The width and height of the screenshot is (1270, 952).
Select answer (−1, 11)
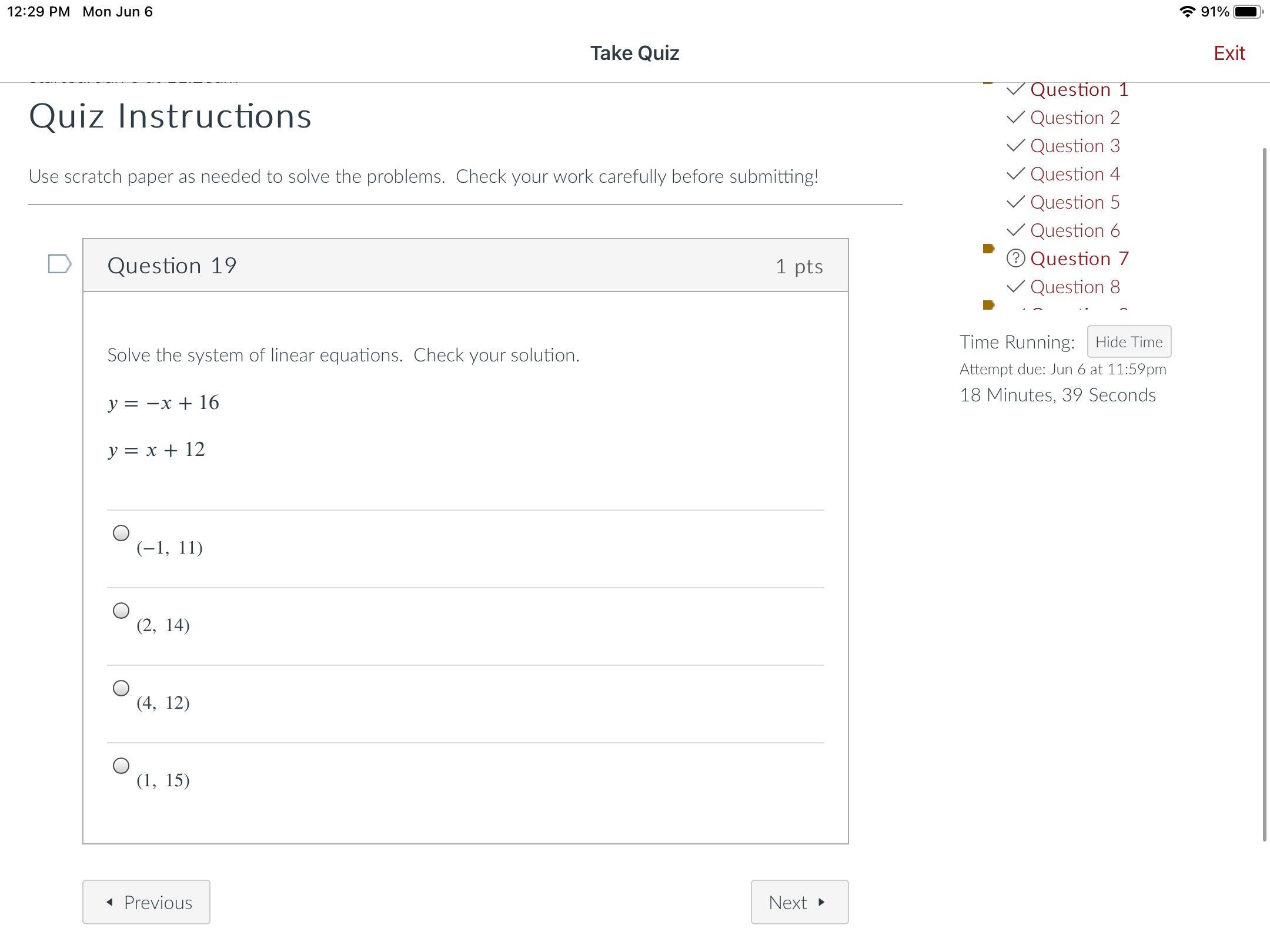[121, 533]
